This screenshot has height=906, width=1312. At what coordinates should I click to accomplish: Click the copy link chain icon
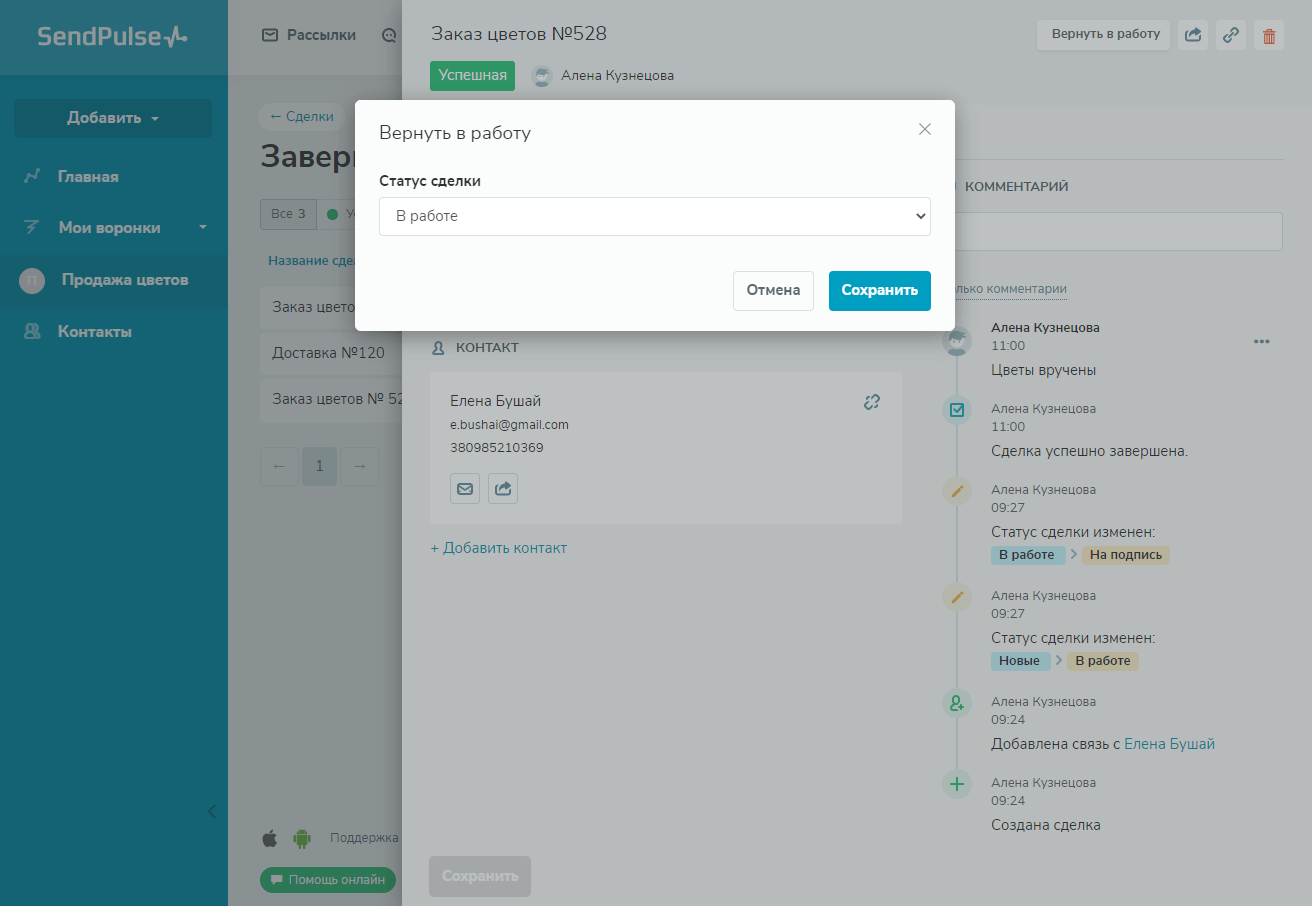(1231, 36)
